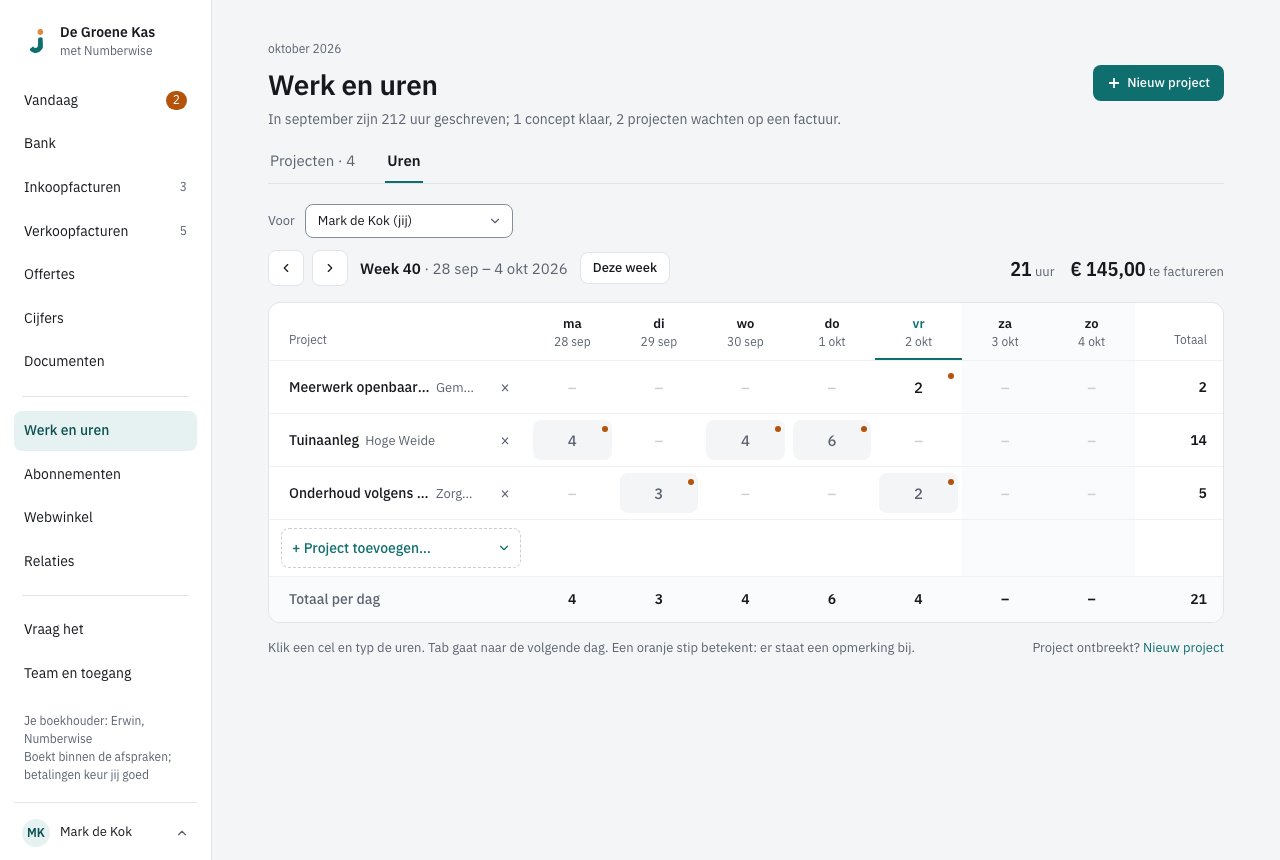Click the De Groene Kas logo icon
Image resolution: width=1280 pixels, height=860 pixels.
37,40
